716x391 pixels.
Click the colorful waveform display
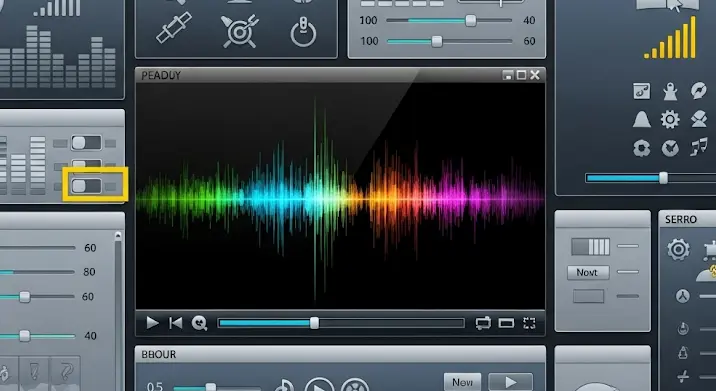[340, 196]
